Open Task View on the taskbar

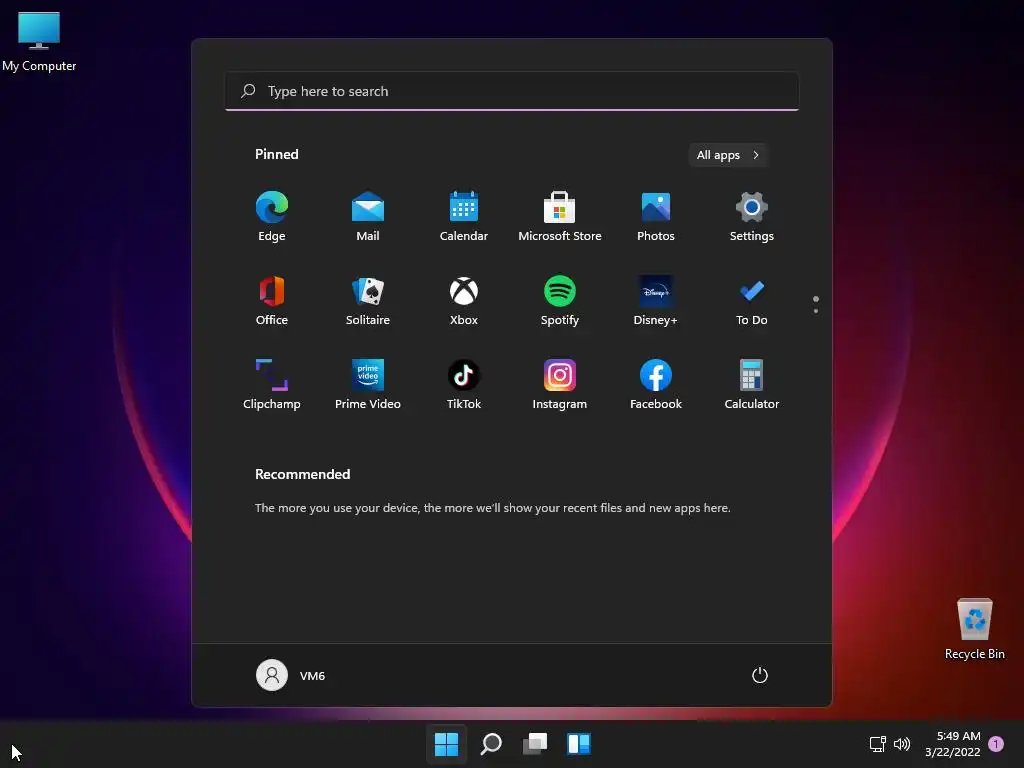tap(535, 743)
